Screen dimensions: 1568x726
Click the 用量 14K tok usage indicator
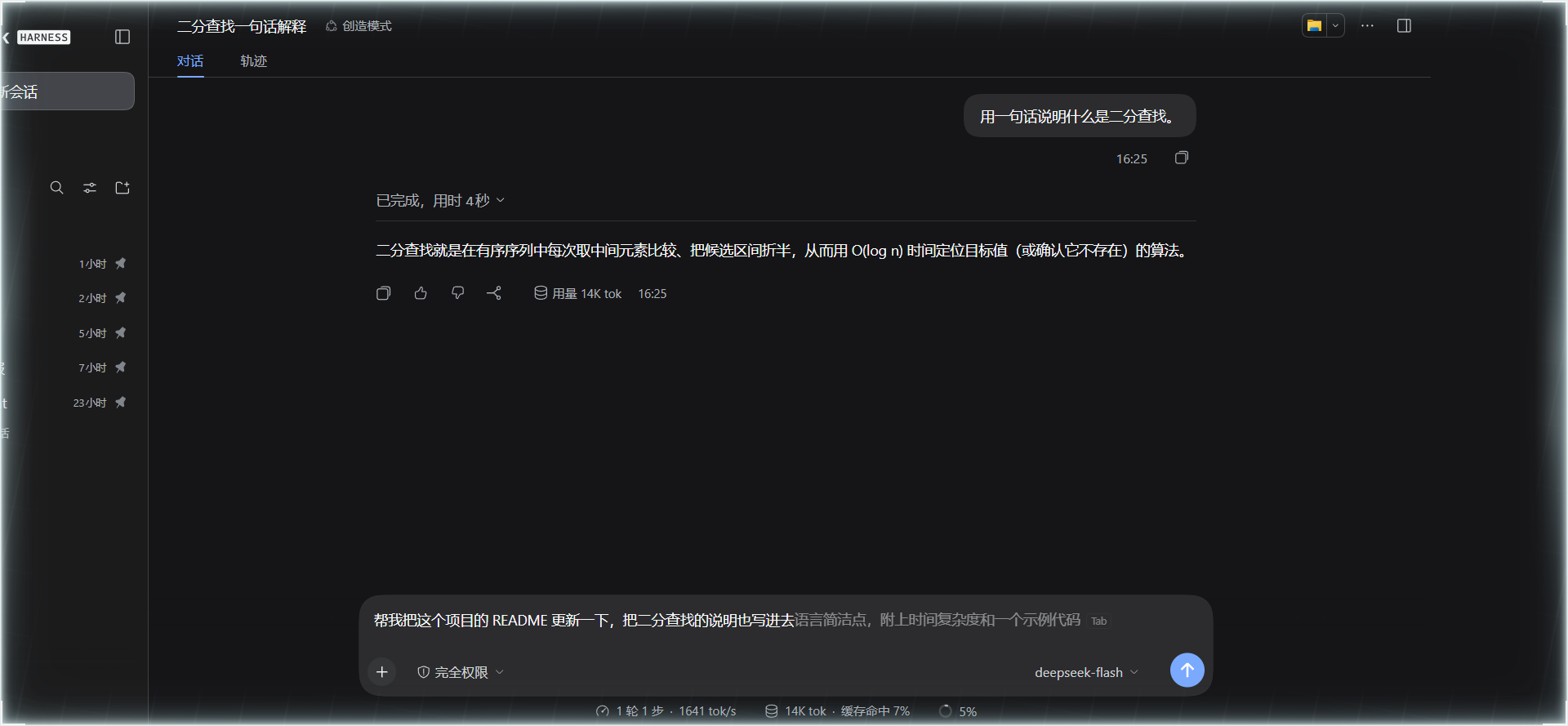[577, 294]
